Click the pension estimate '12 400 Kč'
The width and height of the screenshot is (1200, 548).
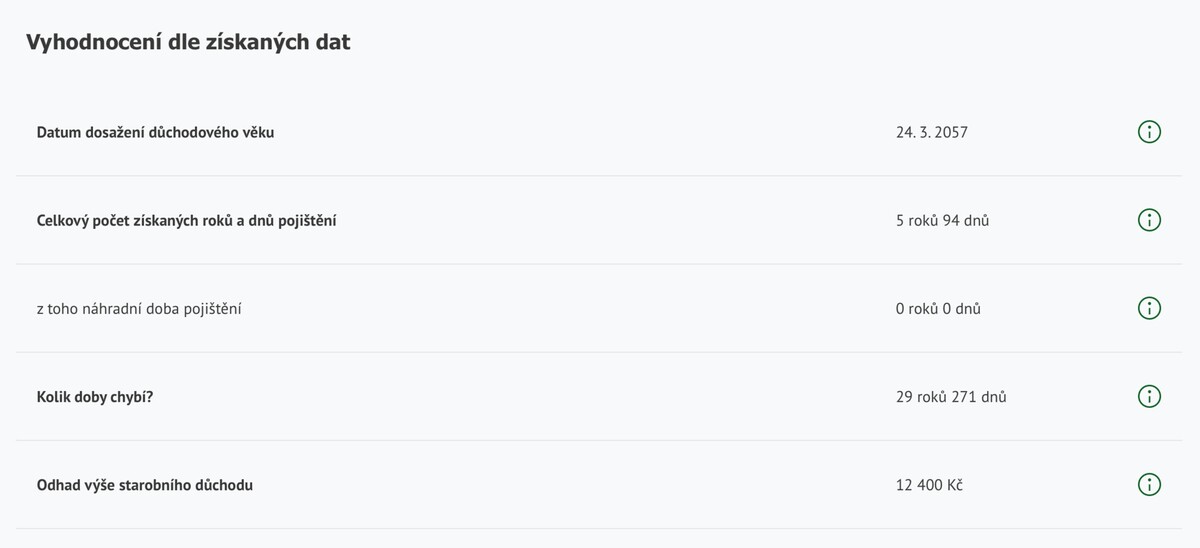[929, 485]
